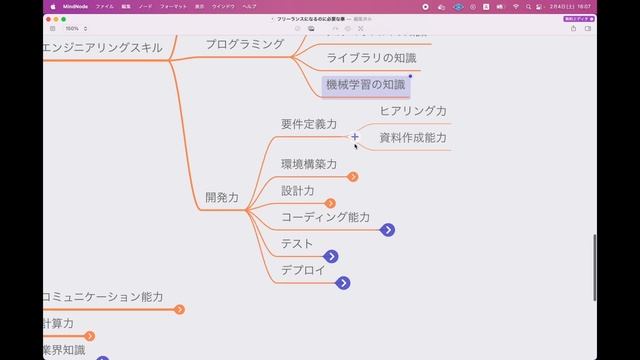Select the コーディング能力 node text
Screen dimensions: 640x360
tap(325, 217)
